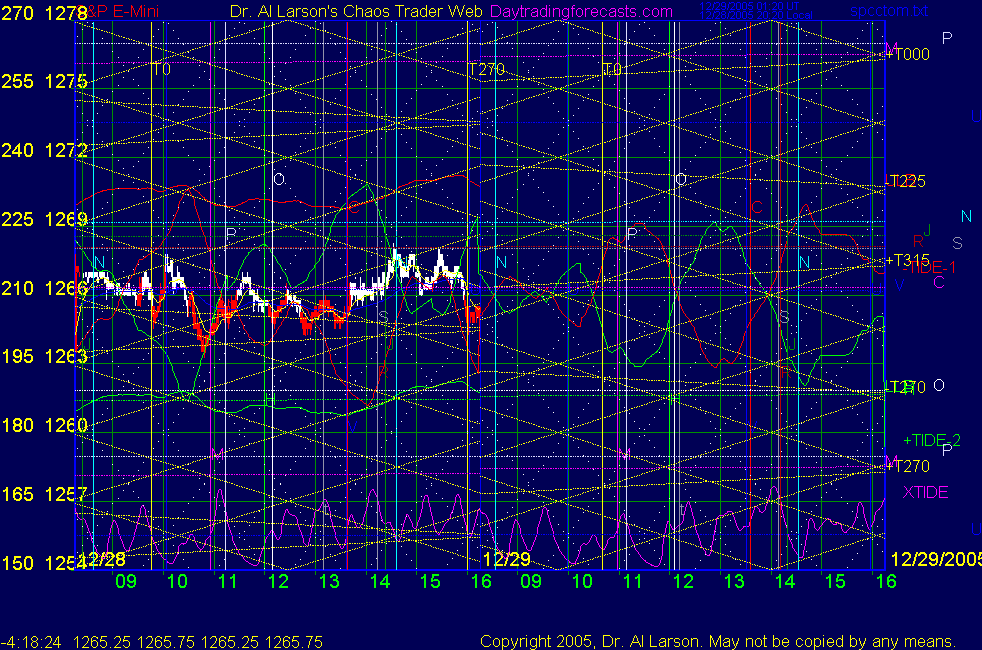Click hour label "13" of the 12/29 session
Screen dimensions: 982x650
(734, 581)
